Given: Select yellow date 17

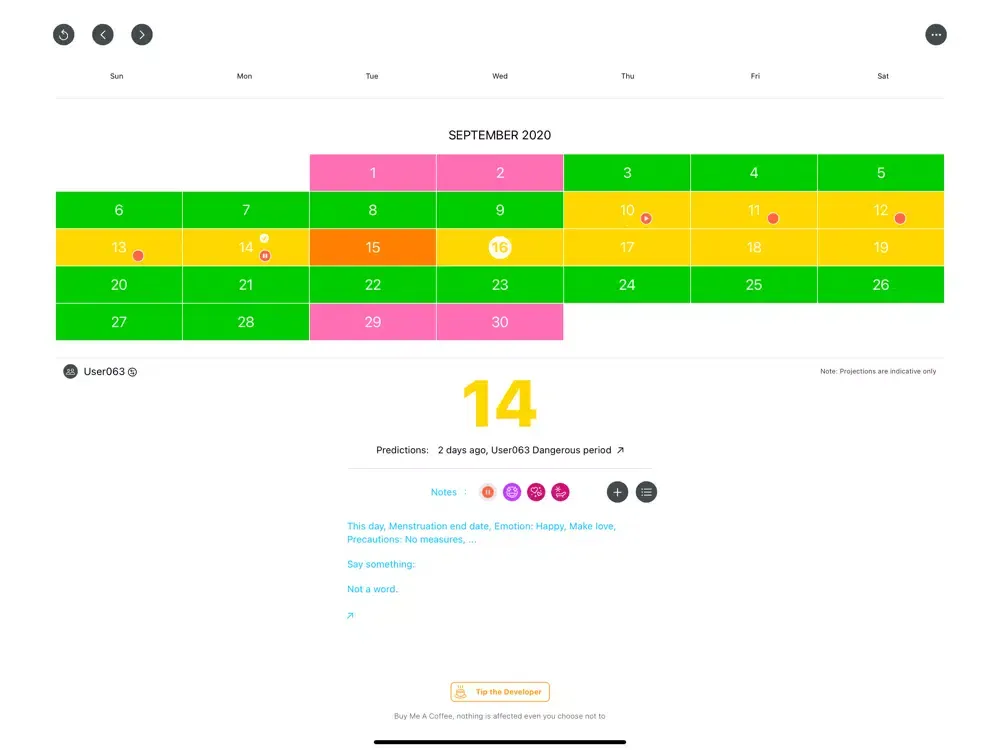Looking at the screenshot, I should click(x=627, y=247).
